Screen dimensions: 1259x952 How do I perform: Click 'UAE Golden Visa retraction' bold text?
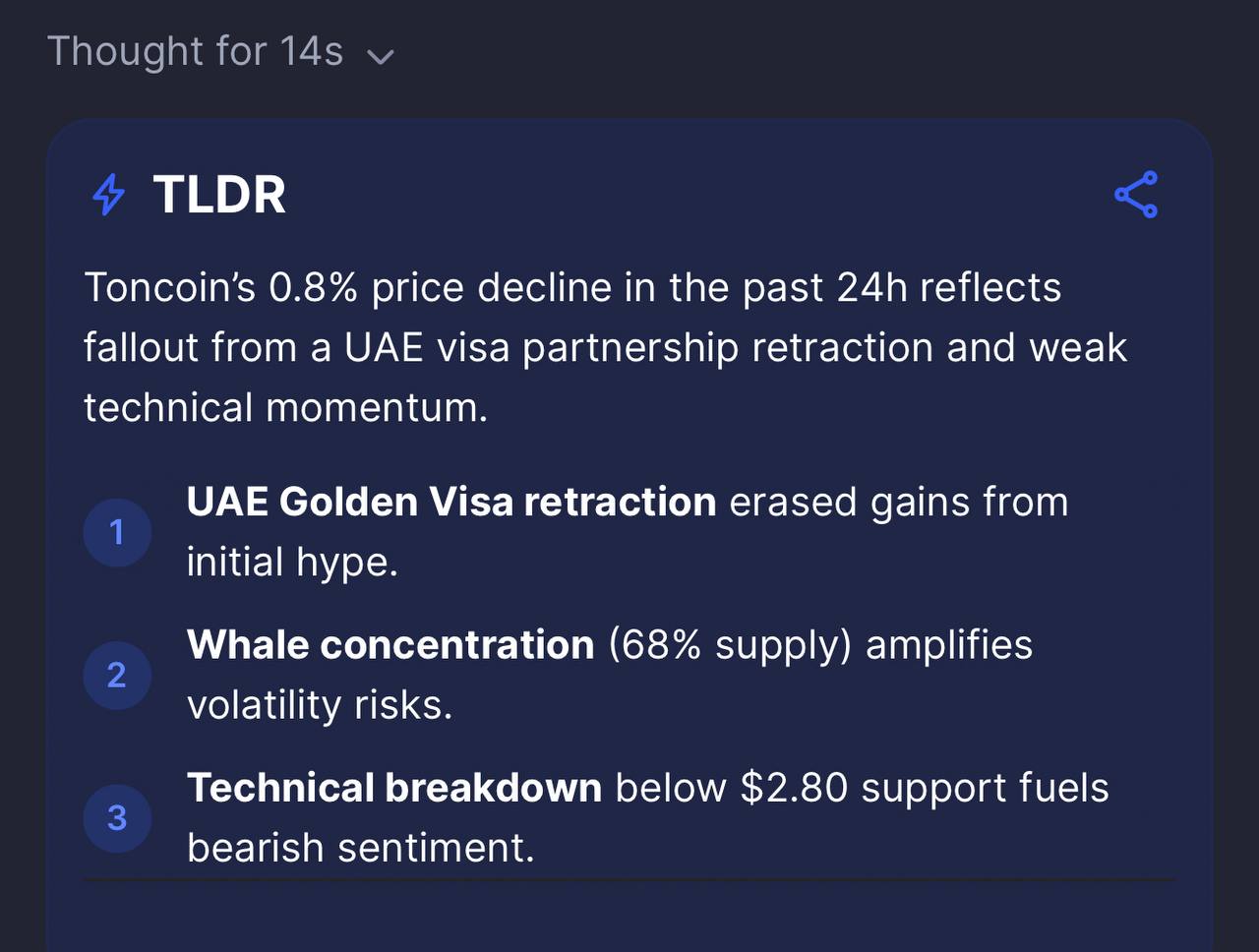451,502
